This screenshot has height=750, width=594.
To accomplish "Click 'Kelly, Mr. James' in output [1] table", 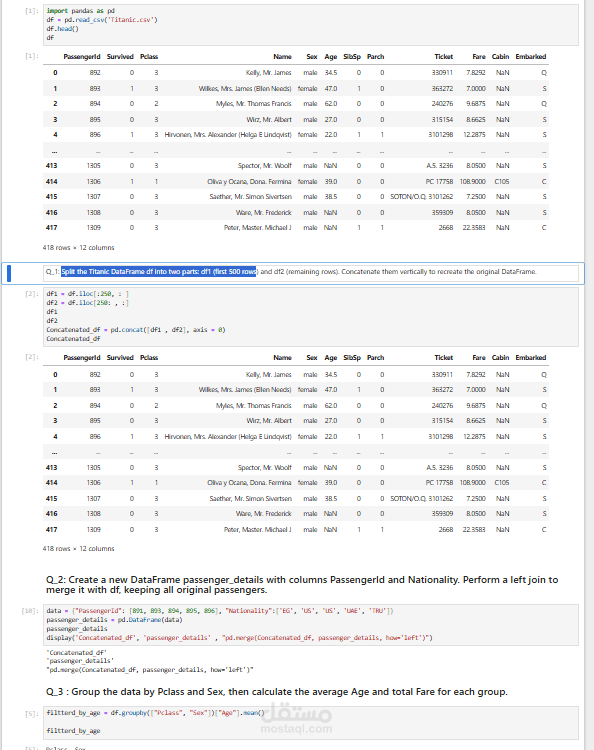I will (x=268, y=73).
